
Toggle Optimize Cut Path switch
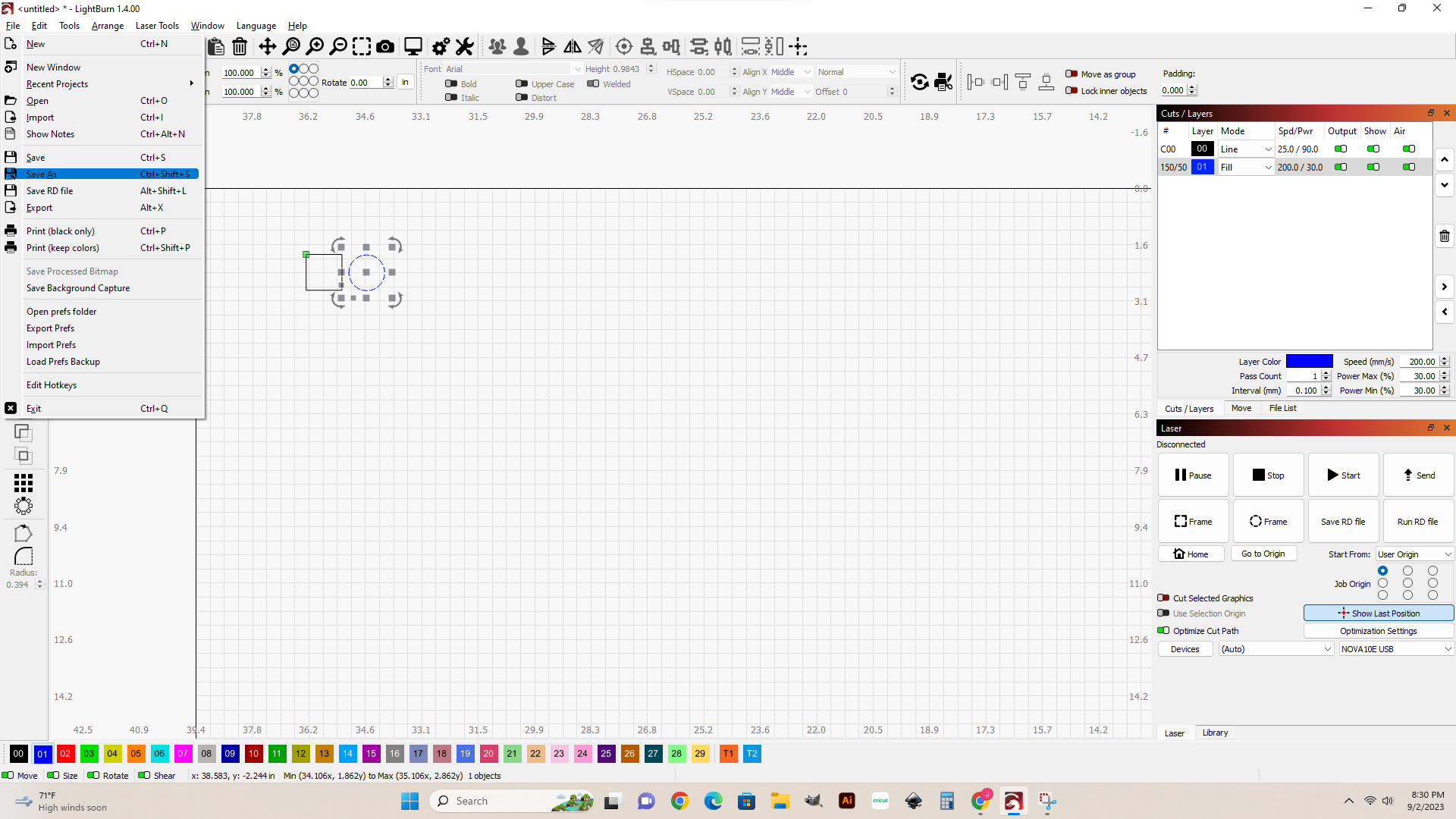[1163, 631]
